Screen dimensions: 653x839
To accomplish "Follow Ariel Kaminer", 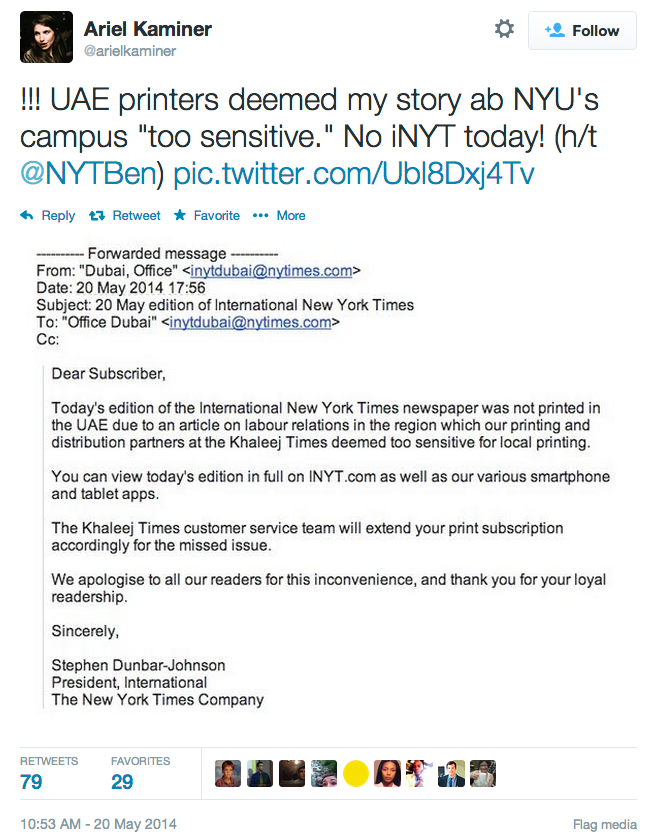I will 582,31.
